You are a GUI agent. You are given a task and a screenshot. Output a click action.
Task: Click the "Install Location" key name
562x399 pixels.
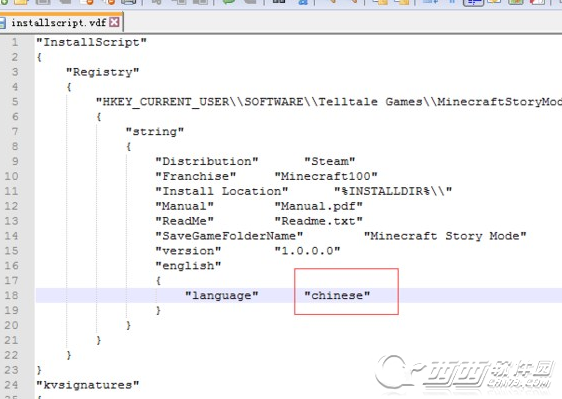(x=222, y=191)
